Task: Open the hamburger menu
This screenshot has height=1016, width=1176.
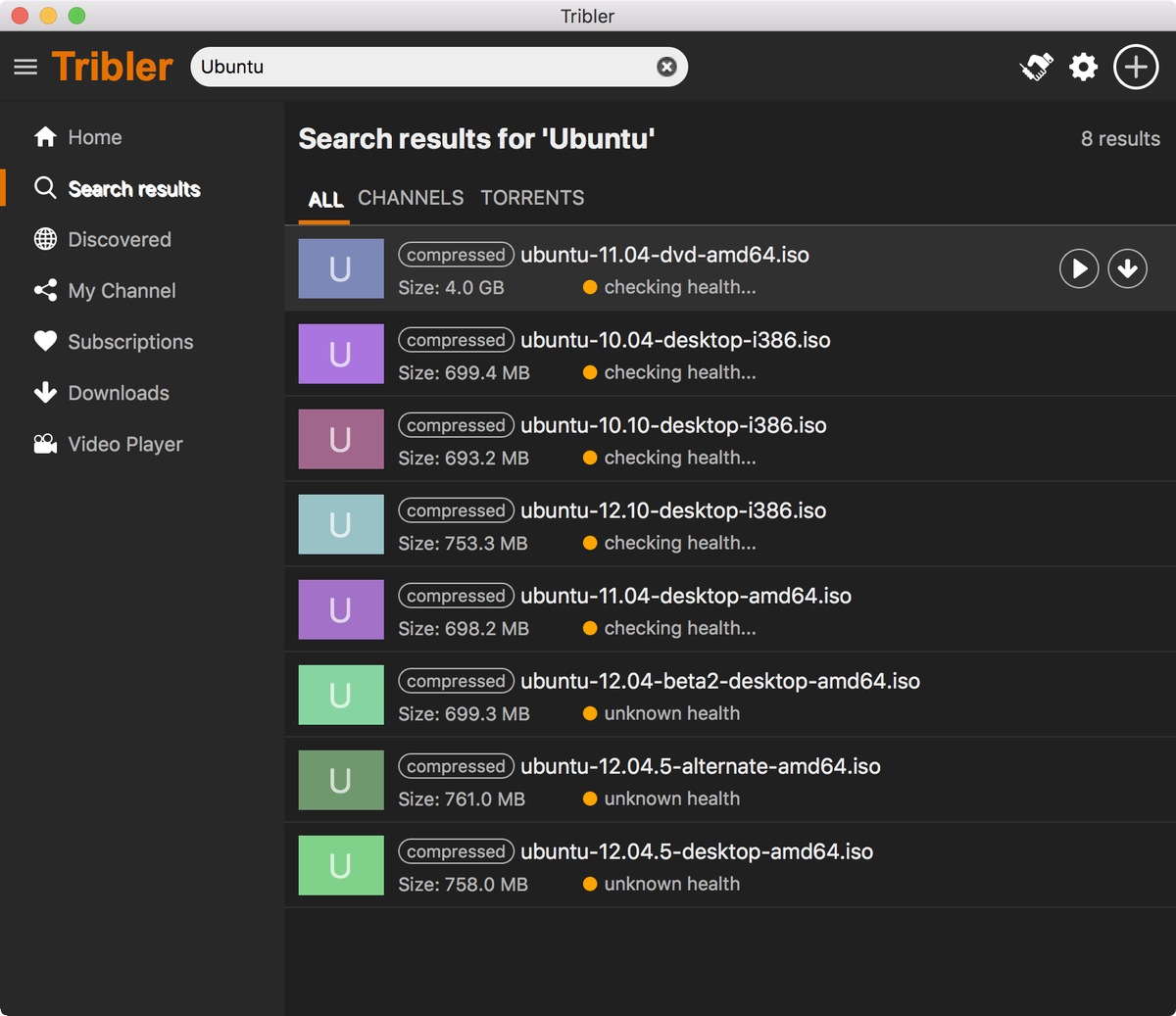Action: (x=25, y=67)
